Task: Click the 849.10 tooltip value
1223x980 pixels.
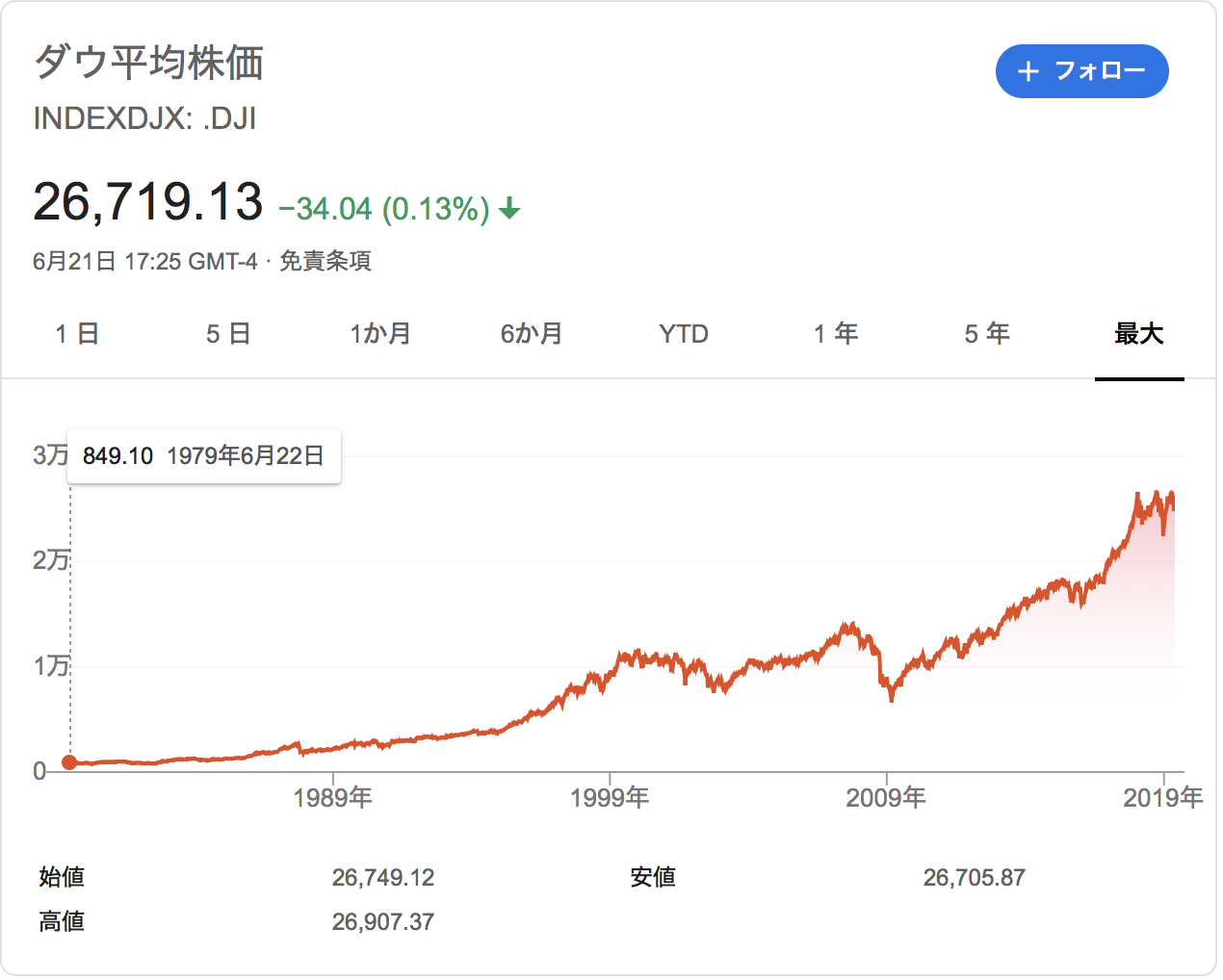Action: pyautogui.click(x=117, y=456)
